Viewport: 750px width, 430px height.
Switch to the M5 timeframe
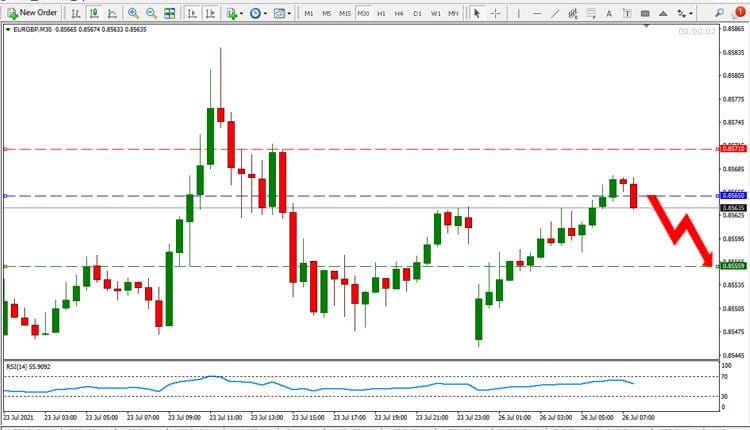click(327, 13)
